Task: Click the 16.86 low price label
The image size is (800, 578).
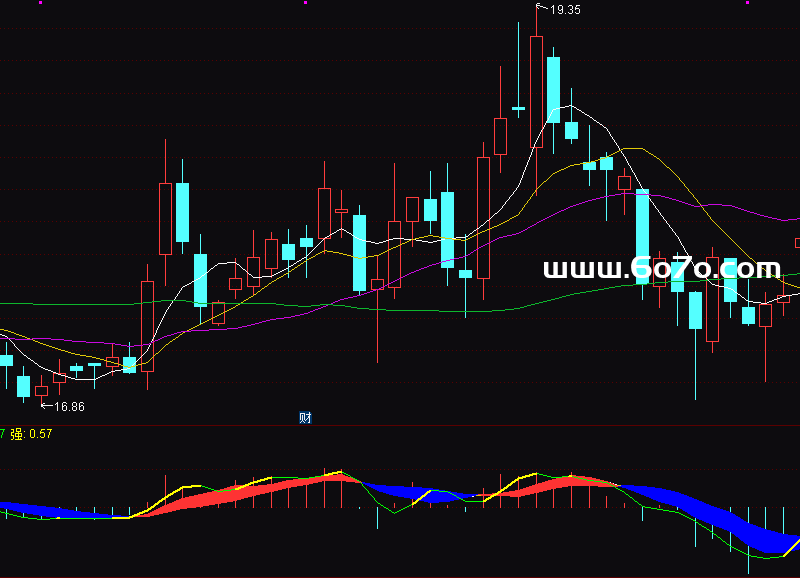Action: pyautogui.click(x=68, y=407)
